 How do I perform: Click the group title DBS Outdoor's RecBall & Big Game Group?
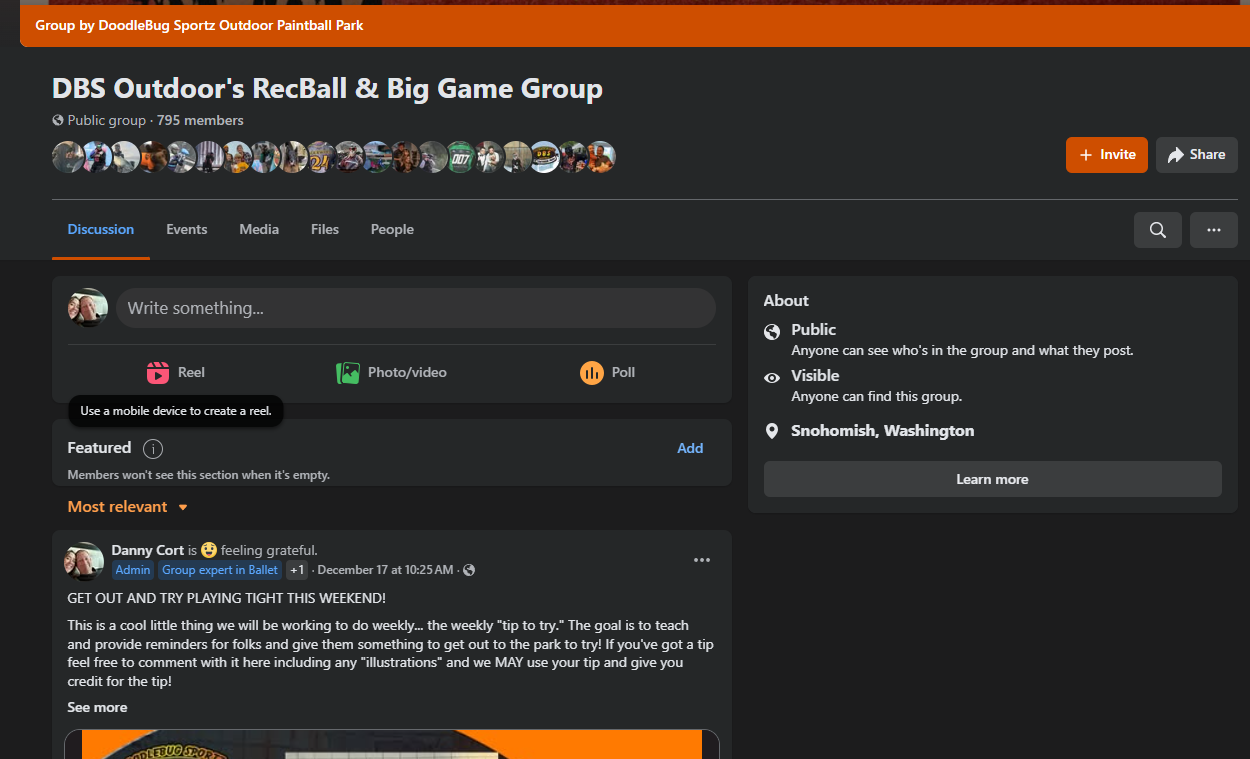[327, 89]
